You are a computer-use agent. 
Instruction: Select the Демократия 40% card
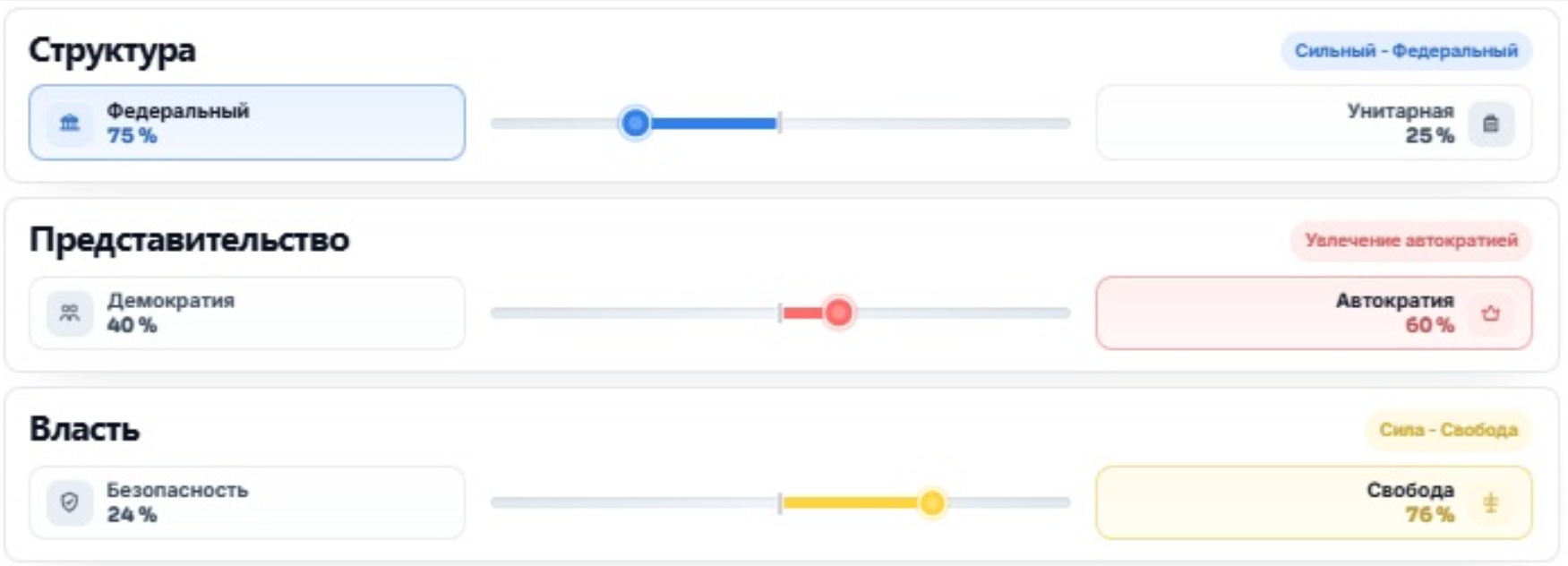coord(247,313)
